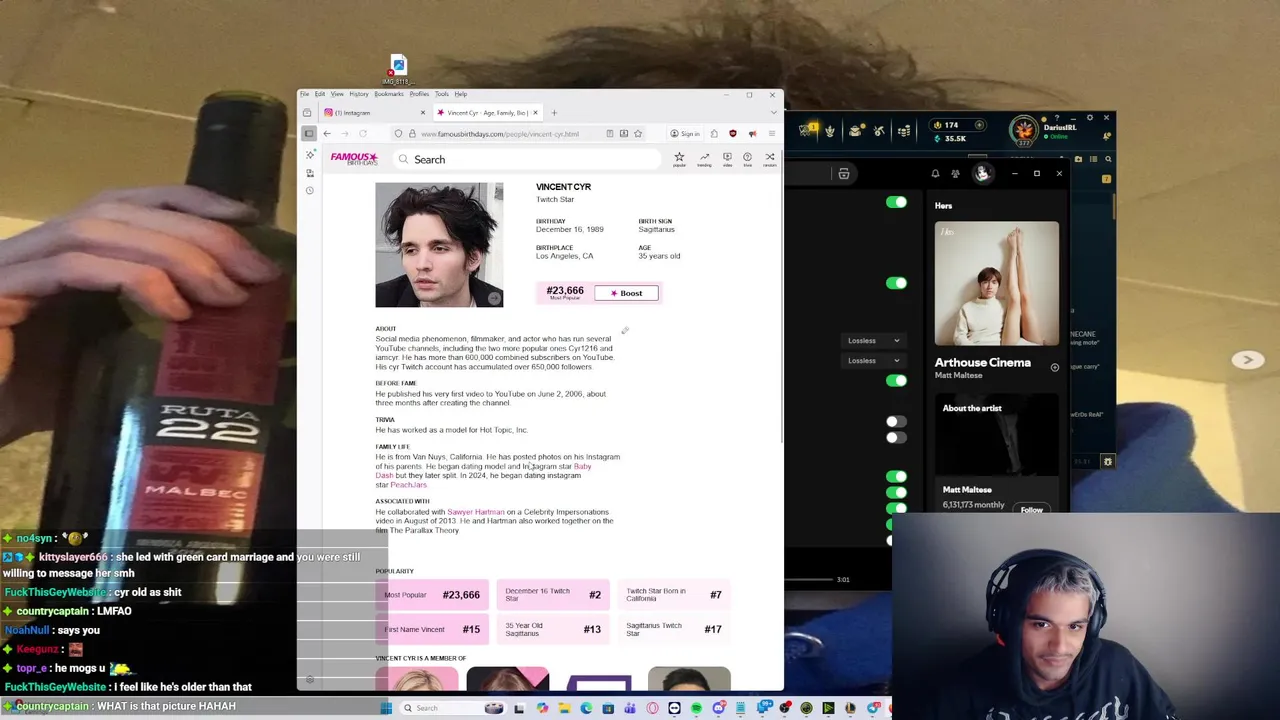This screenshot has width=1280, height=720.
Task: Go back in Firefox
Action: pyautogui.click(x=327, y=133)
